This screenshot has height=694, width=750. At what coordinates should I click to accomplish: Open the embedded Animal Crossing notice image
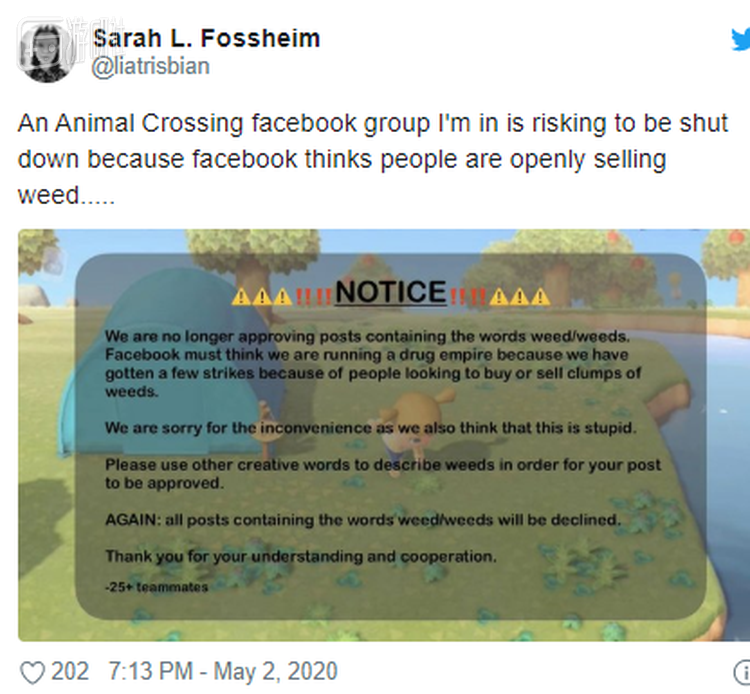click(384, 435)
